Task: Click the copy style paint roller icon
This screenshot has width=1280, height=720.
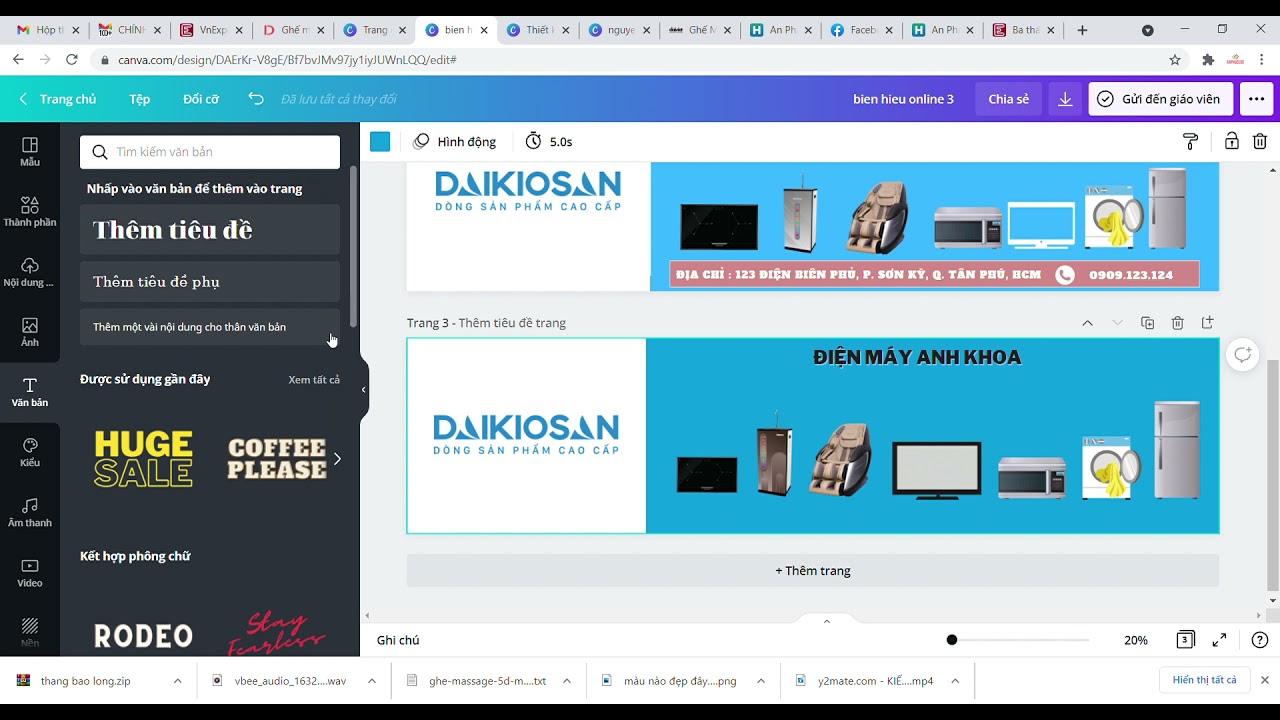Action: [x=1190, y=141]
